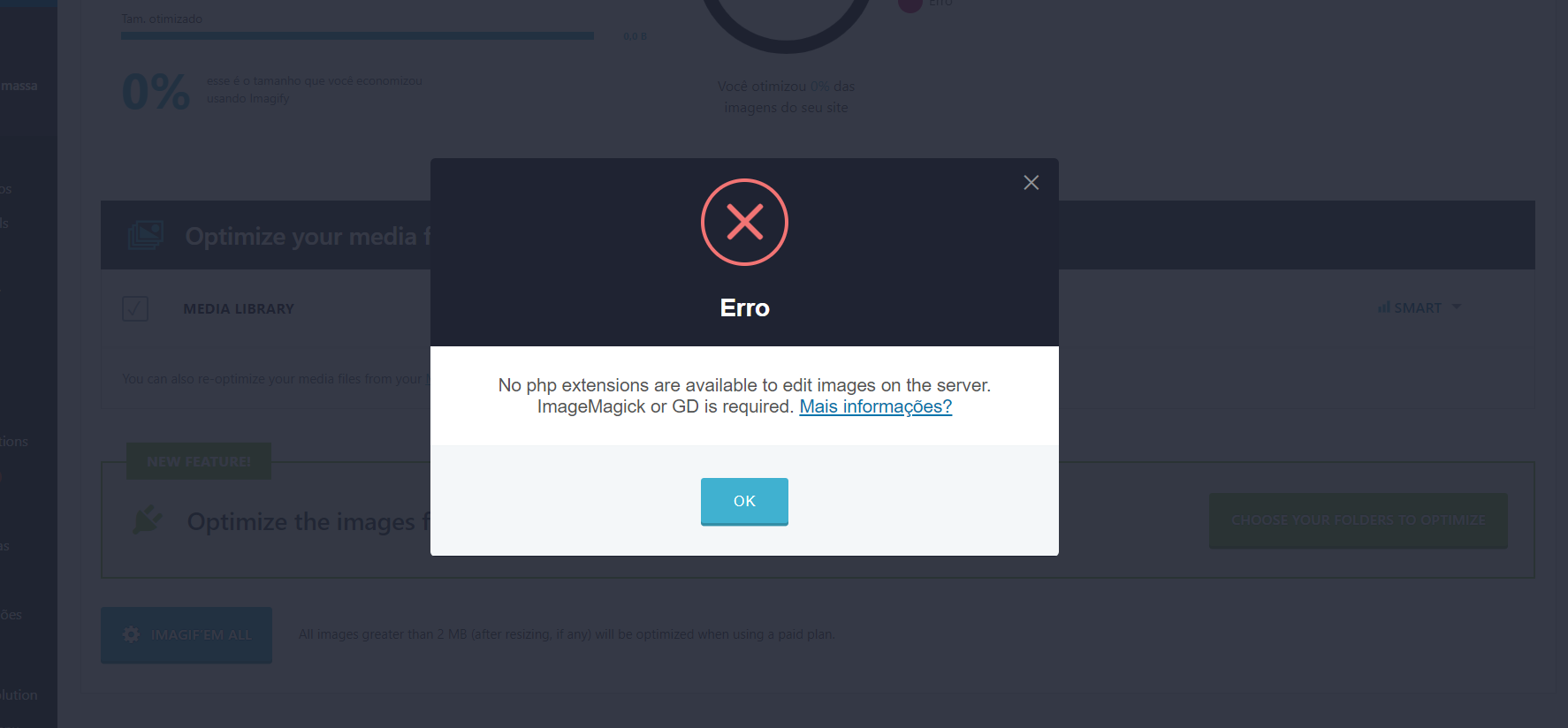The height and width of the screenshot is (728, 1568).
Task: Open the Mais informações? link
Action: (875, 406)
